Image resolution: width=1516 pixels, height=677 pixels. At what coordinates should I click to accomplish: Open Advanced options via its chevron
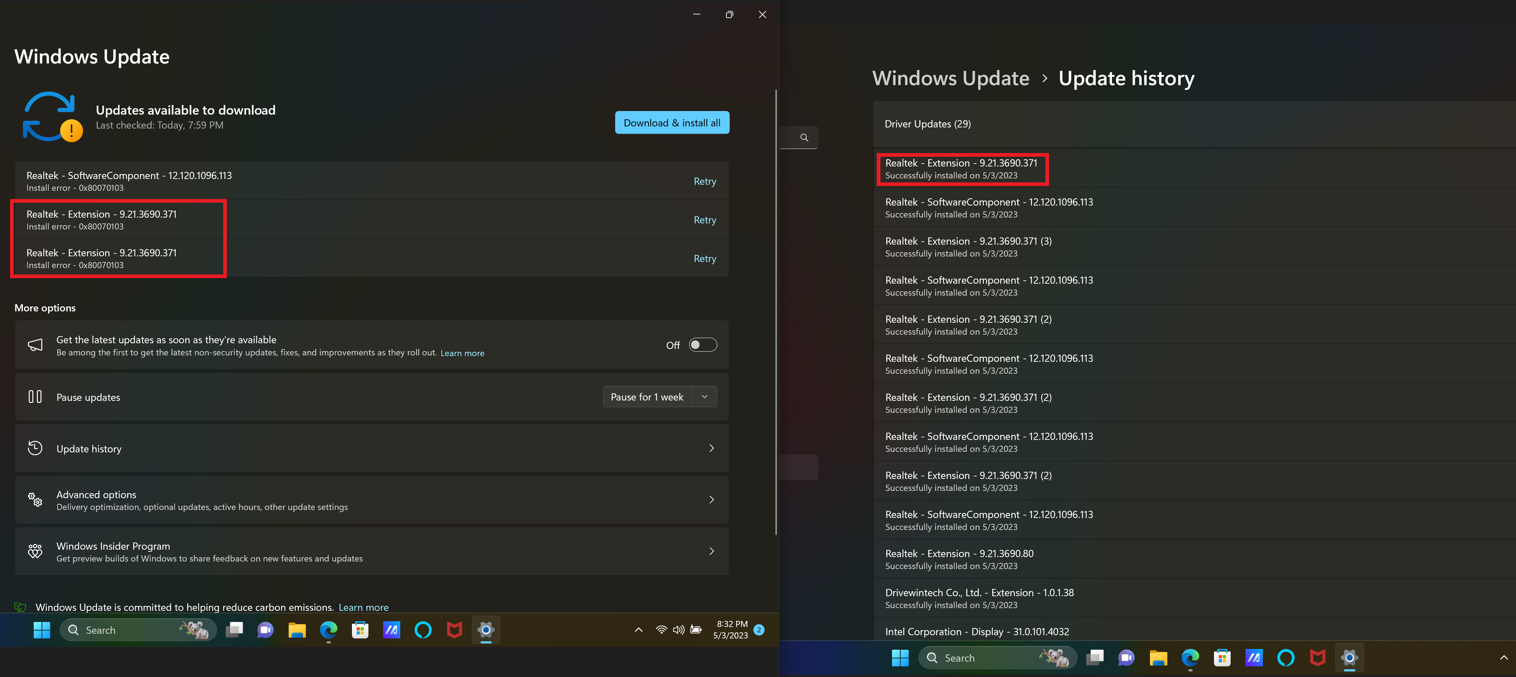click(x=712, y=500)
